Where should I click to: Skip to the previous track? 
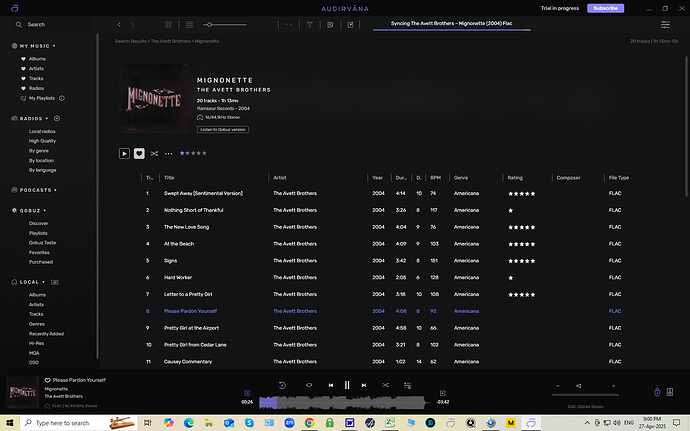[x=330, y=385]
